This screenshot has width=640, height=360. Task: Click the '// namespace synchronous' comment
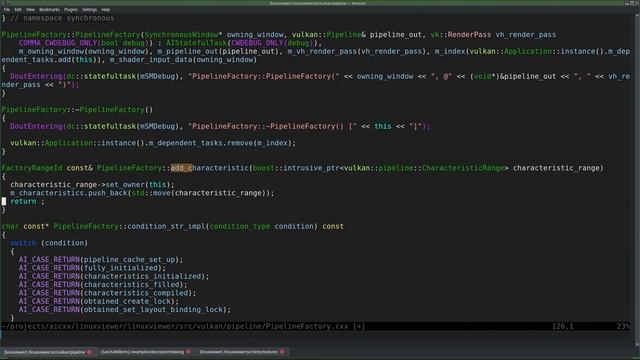click(62, 18)
